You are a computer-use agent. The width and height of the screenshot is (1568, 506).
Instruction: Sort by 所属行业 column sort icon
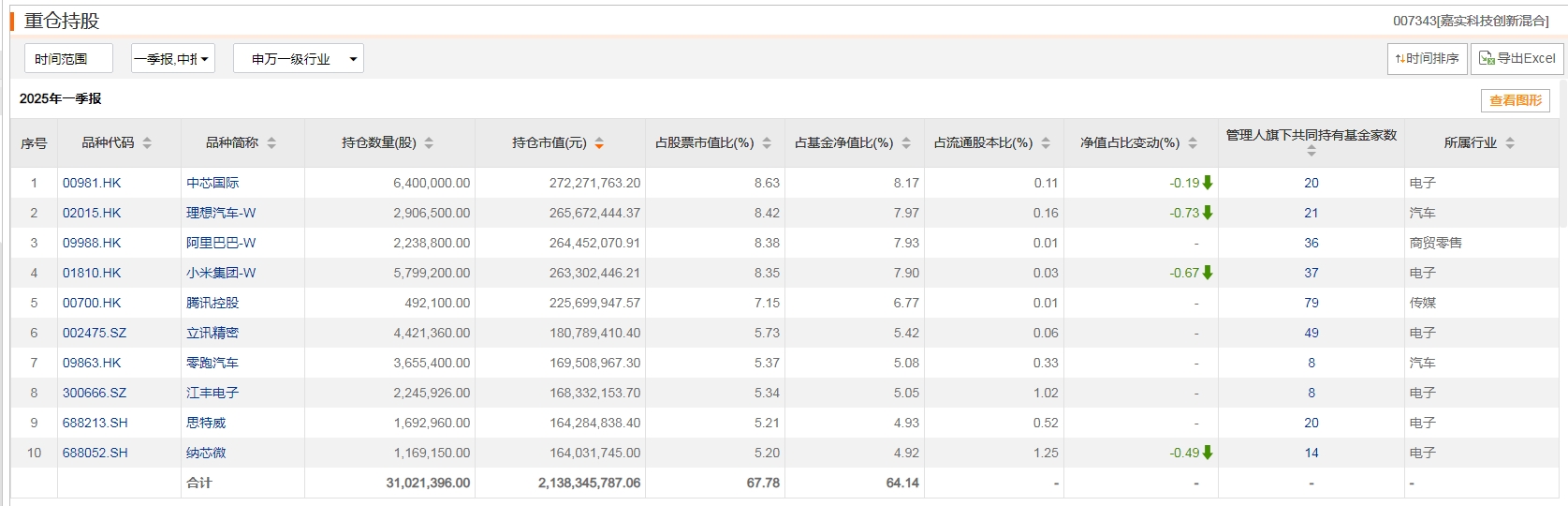(x=1510, y=143)
